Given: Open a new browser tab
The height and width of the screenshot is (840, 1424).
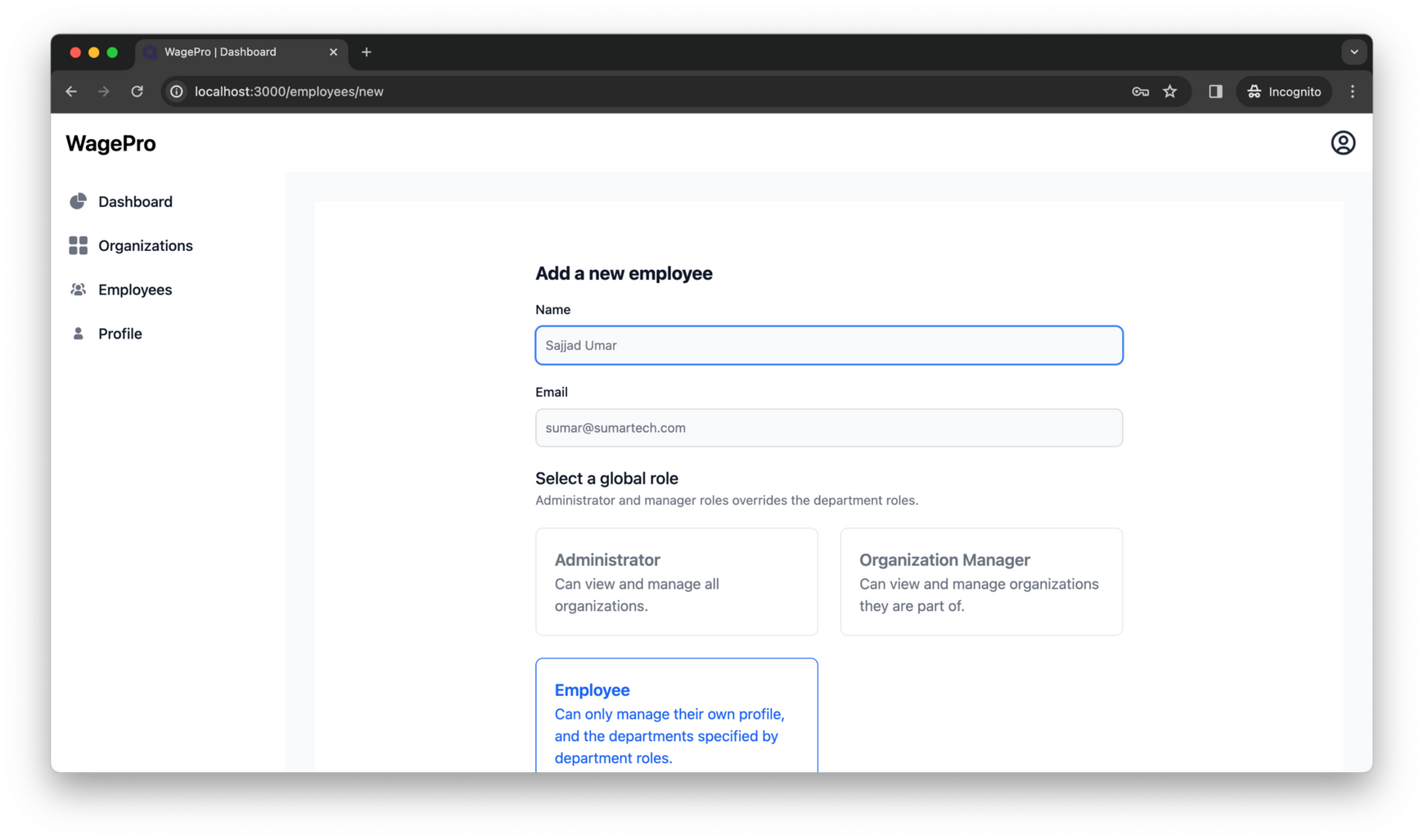Looking at the screenshot, I should 366,52.
